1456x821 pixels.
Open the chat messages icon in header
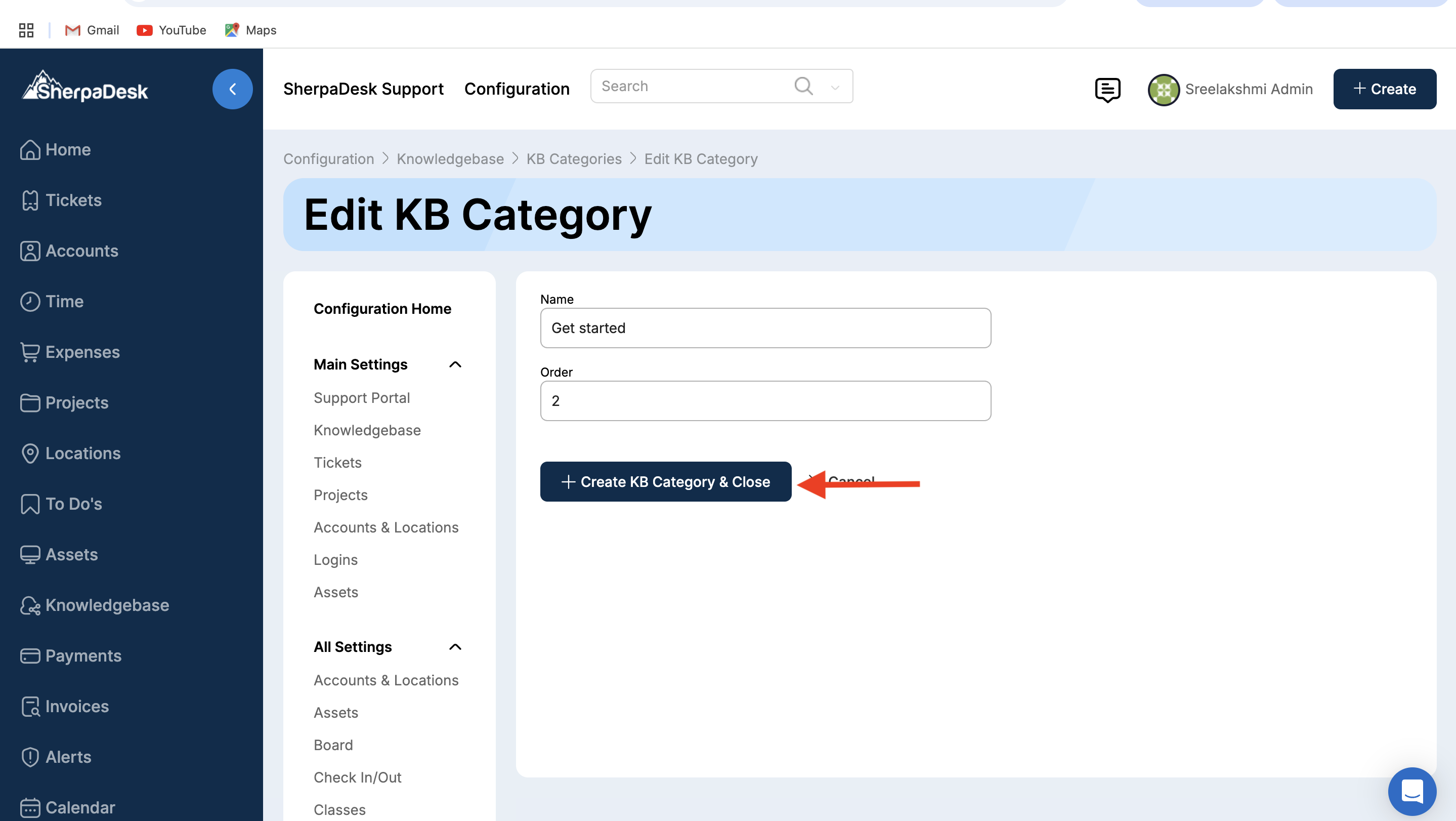pyautogui.click(x=1107, y=89)
